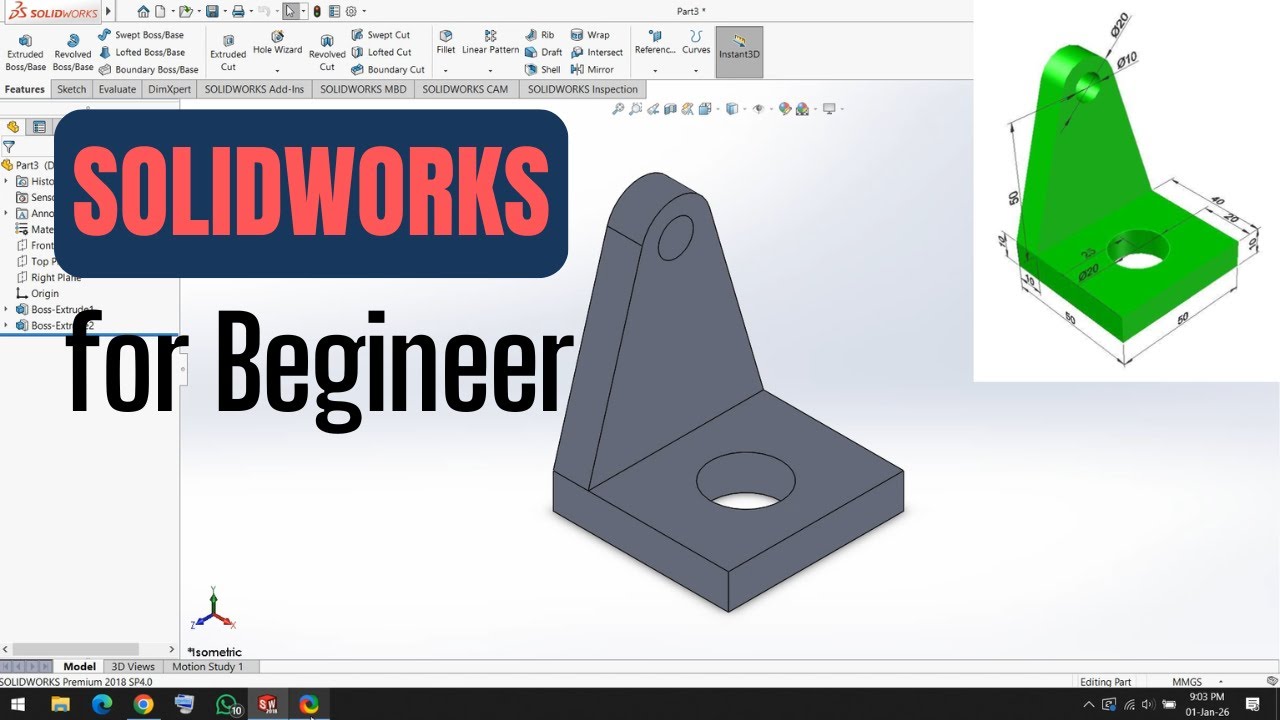The height and width of the screenshot is (720, 1280).
Task: Choose the Rib feature
Action: [x=540, y=35]
